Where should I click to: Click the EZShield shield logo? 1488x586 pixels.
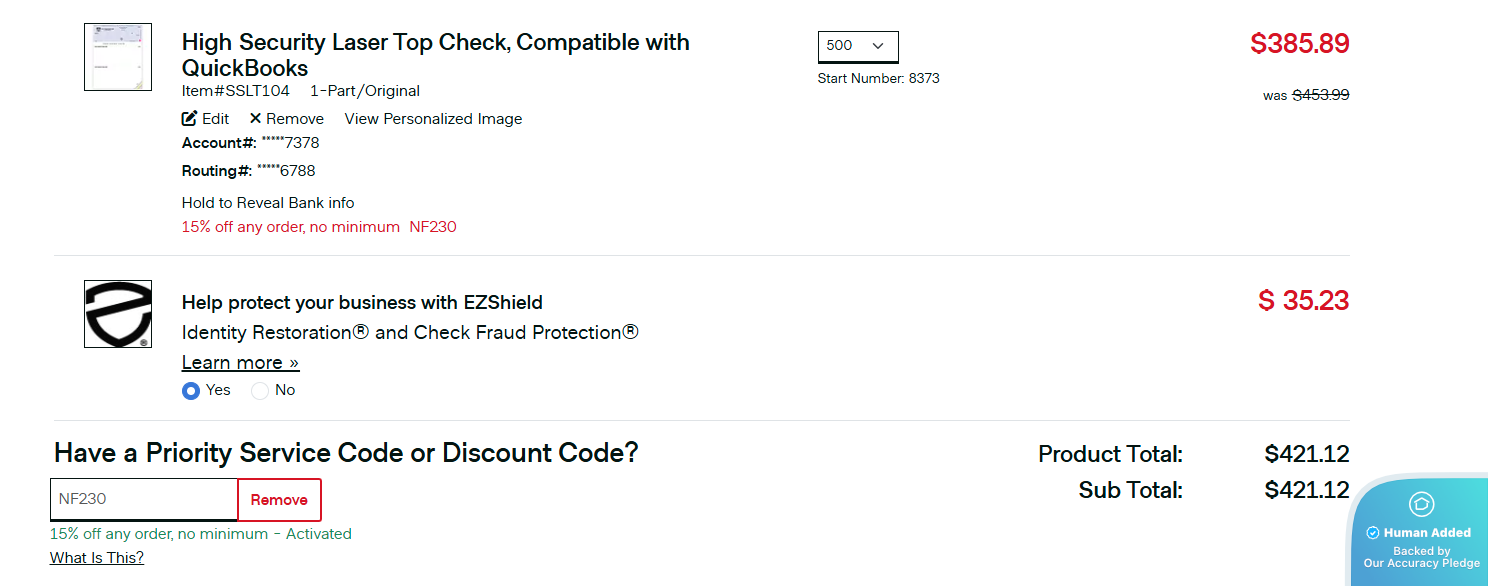118,314
